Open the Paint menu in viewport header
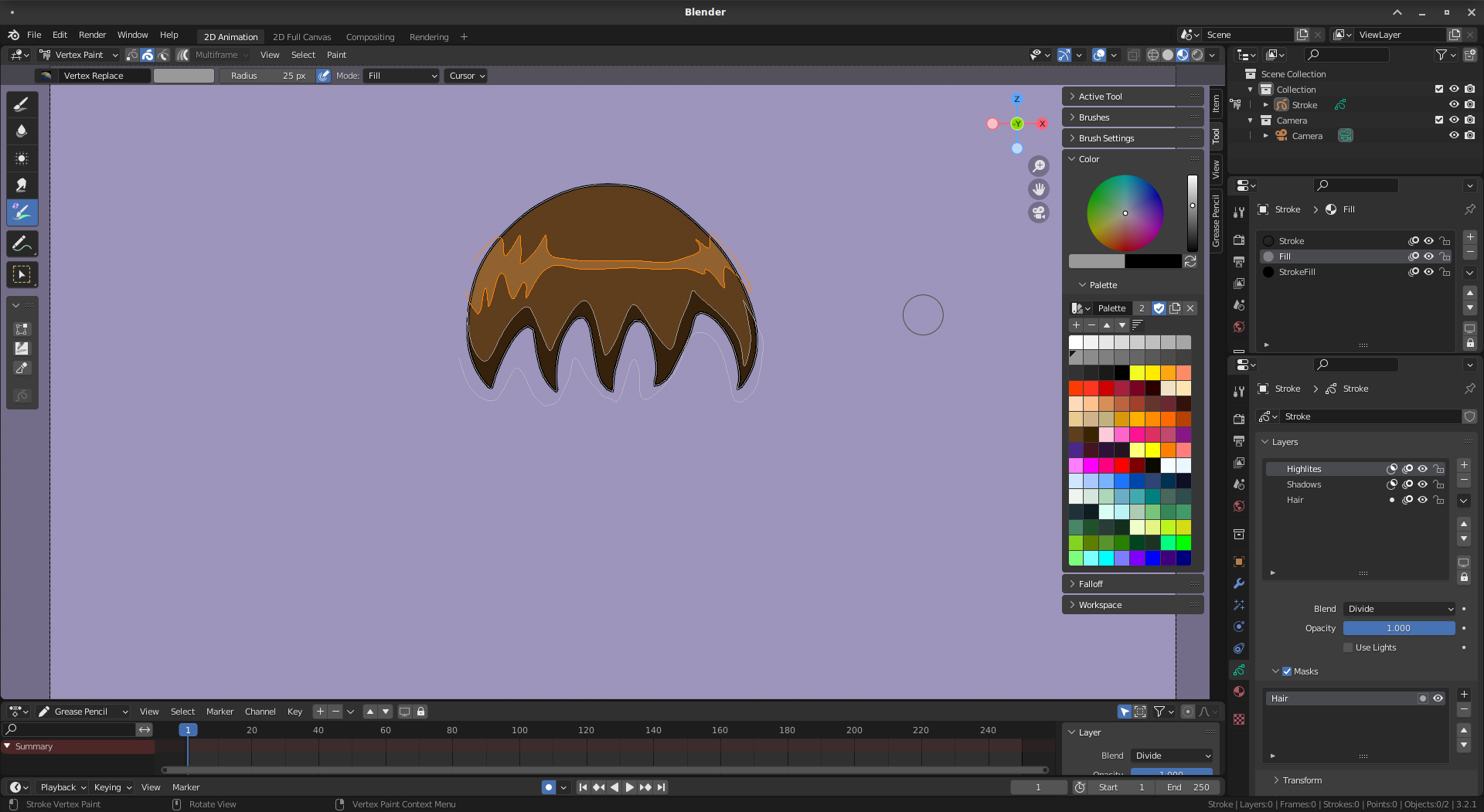The height and width of the screenshot is (812, 1484). click(x=336, y=55)
